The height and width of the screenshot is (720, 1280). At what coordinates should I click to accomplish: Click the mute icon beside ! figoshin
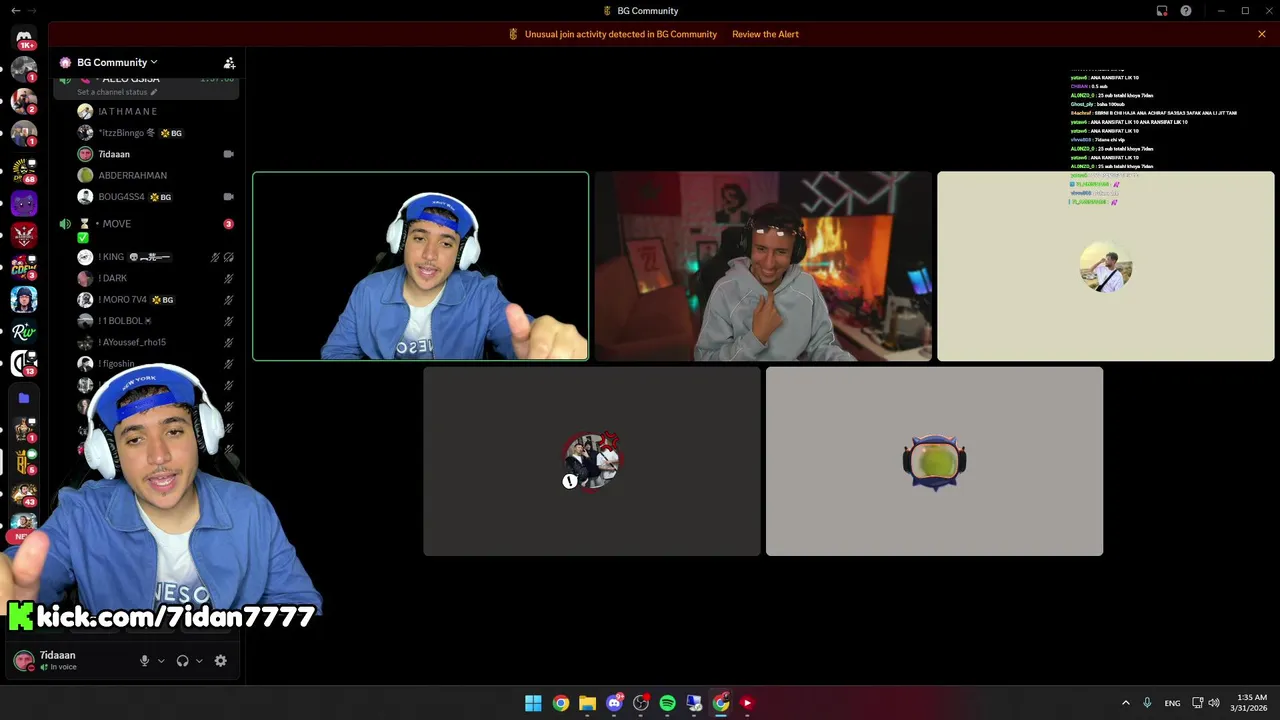pyautogui.click(x=228, y=364)
